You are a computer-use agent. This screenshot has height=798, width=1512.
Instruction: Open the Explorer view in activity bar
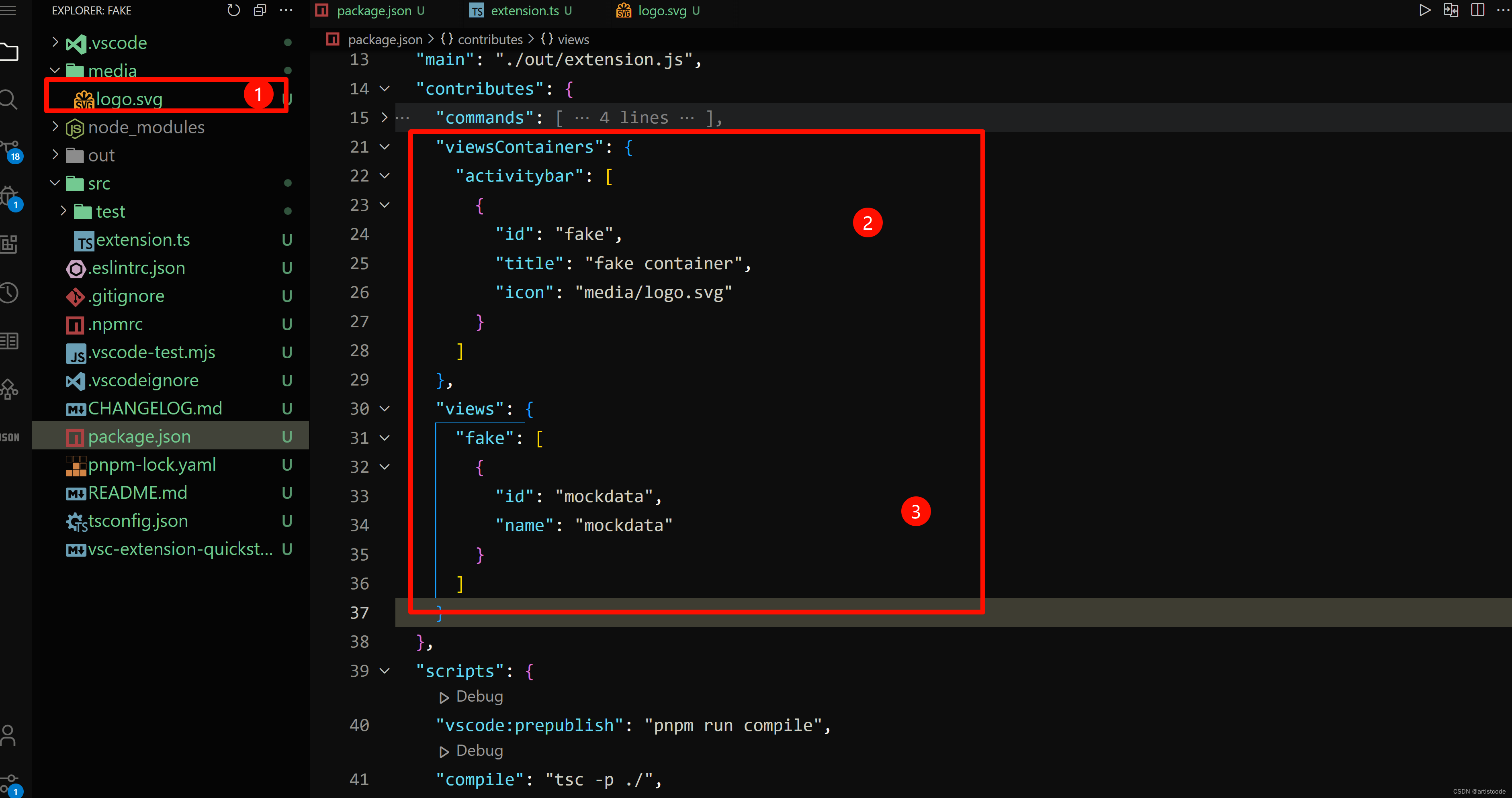(x=9, y=52)
